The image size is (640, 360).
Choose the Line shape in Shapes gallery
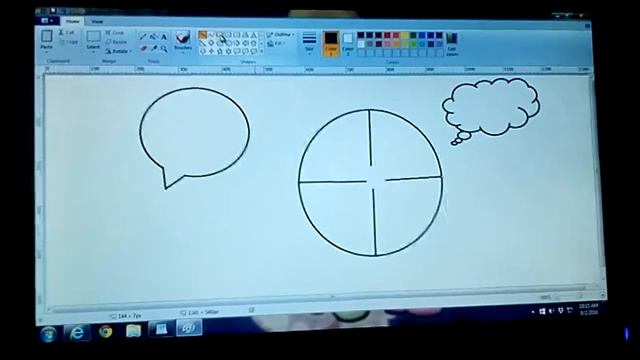[x=202, y=35]
